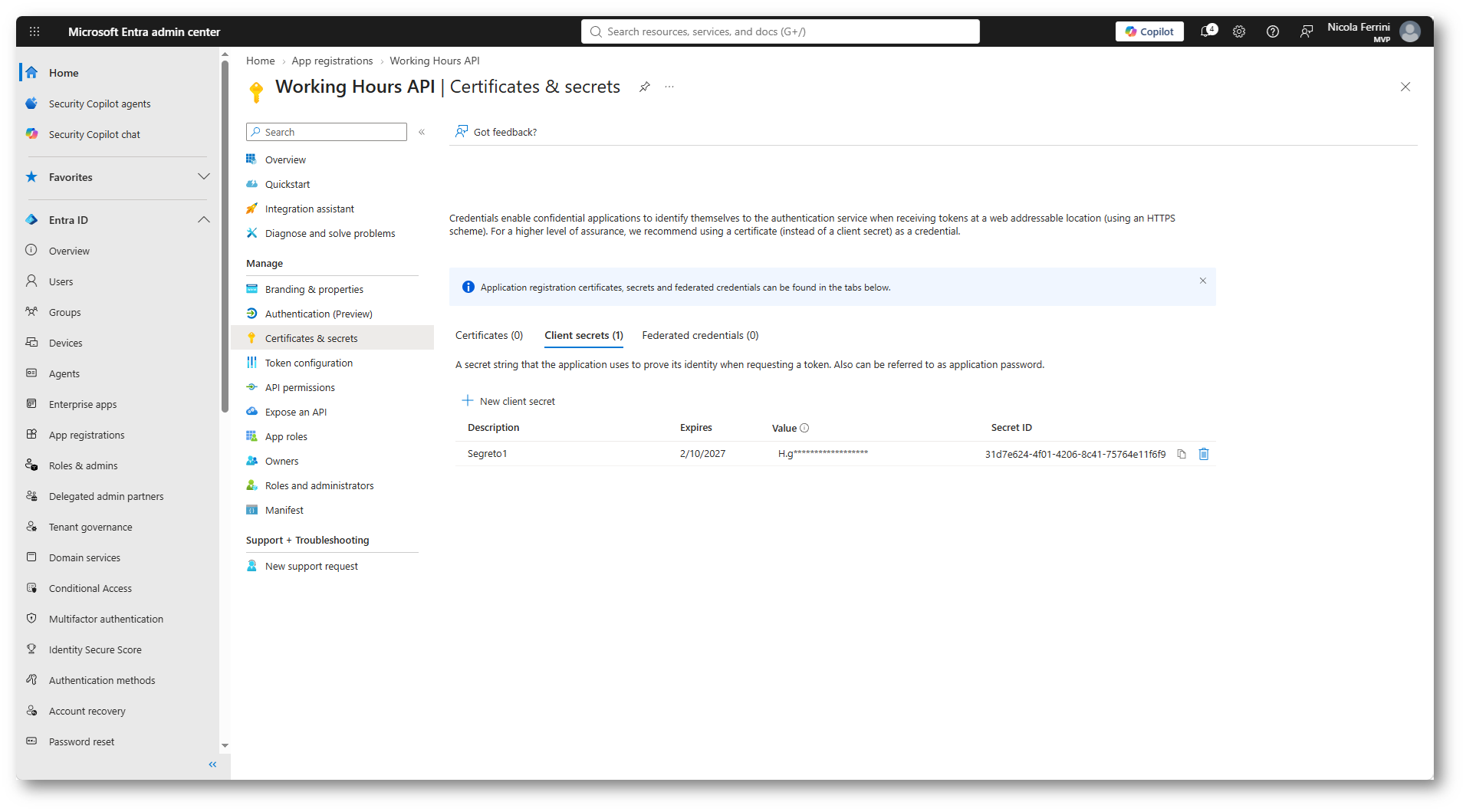The image size is (1466, 812).
Task: Open Authentication (Preview) icon
Action: point(251,314)
